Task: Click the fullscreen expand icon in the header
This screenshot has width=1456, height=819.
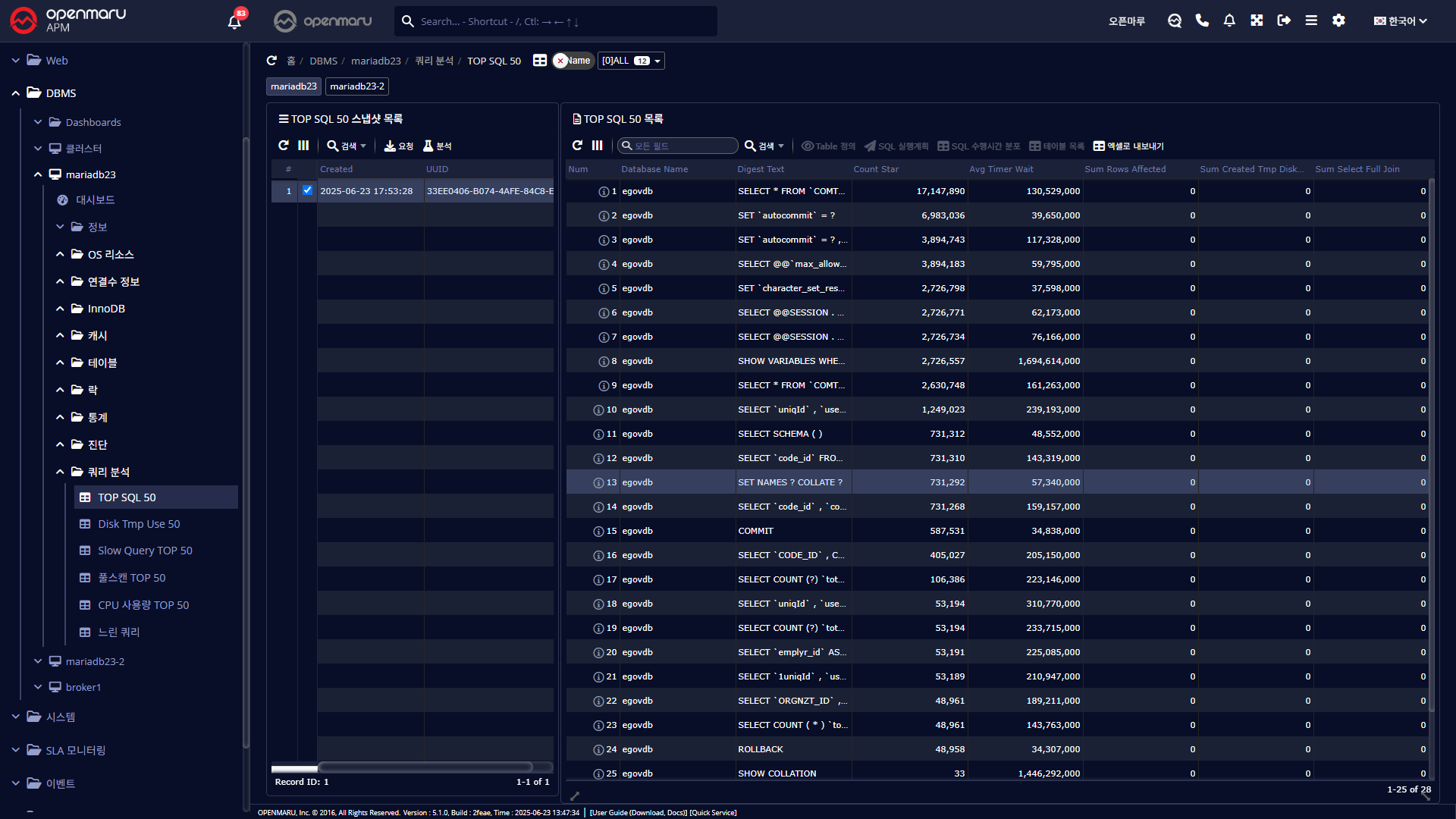Action: click(1257, 20)
